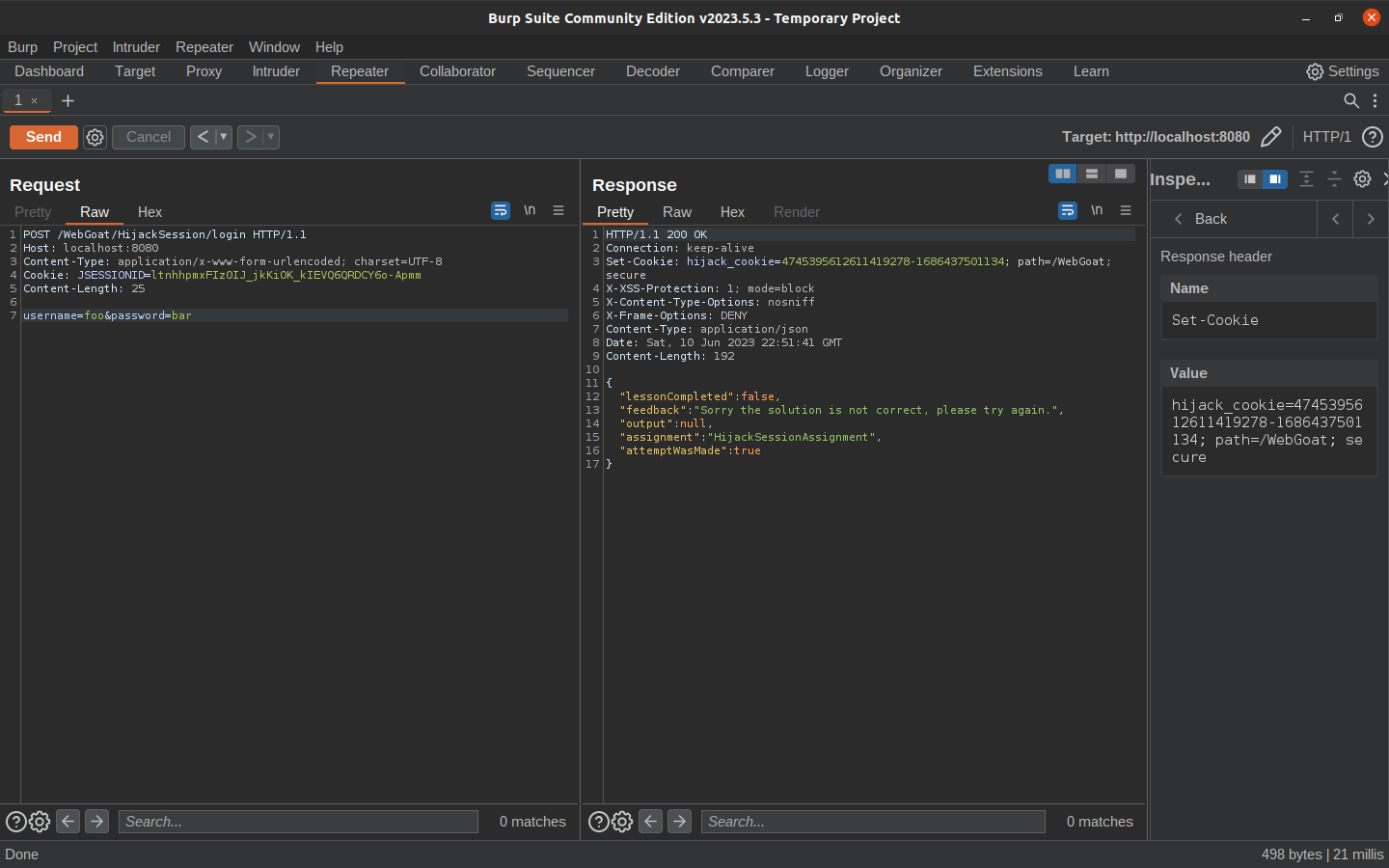Open send options gear next to Send

[x=95, y=137]
